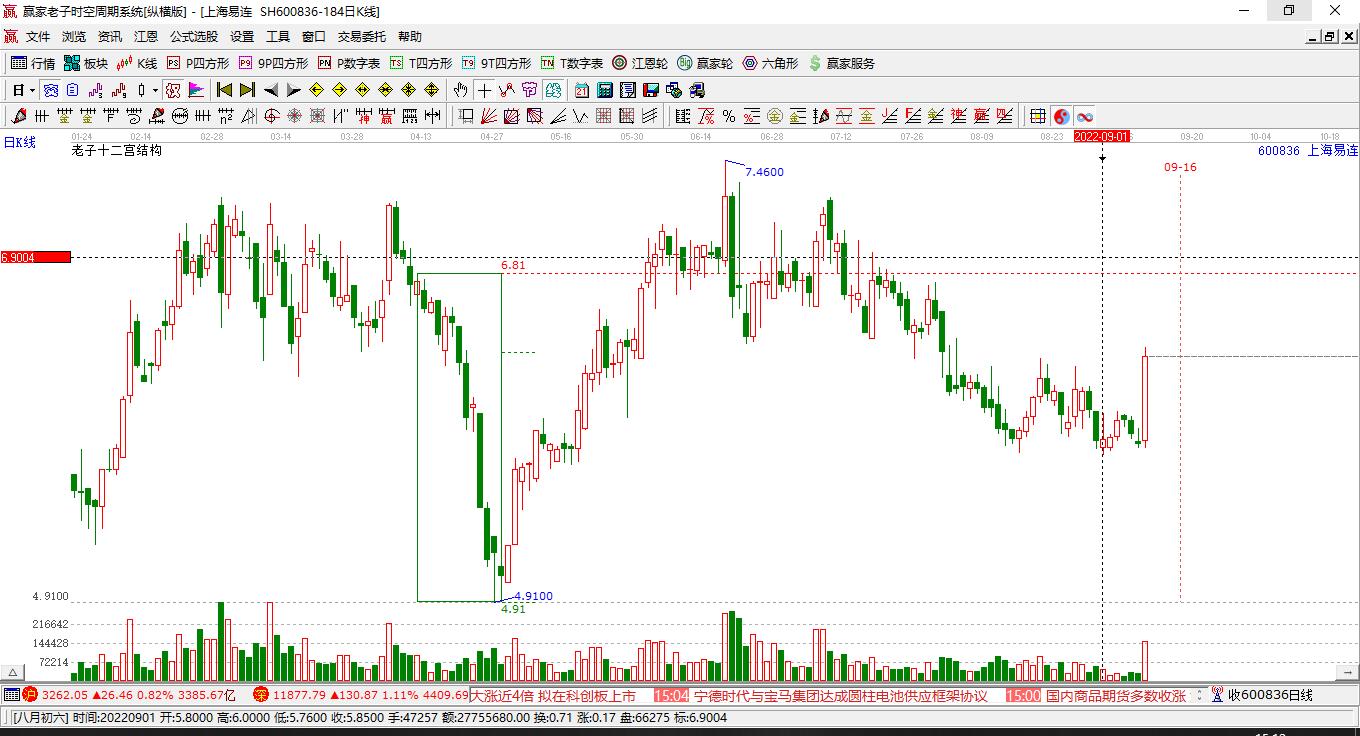Click the percent sign icon
This screenshot has width=1360, height=736.
coord(729,116)
